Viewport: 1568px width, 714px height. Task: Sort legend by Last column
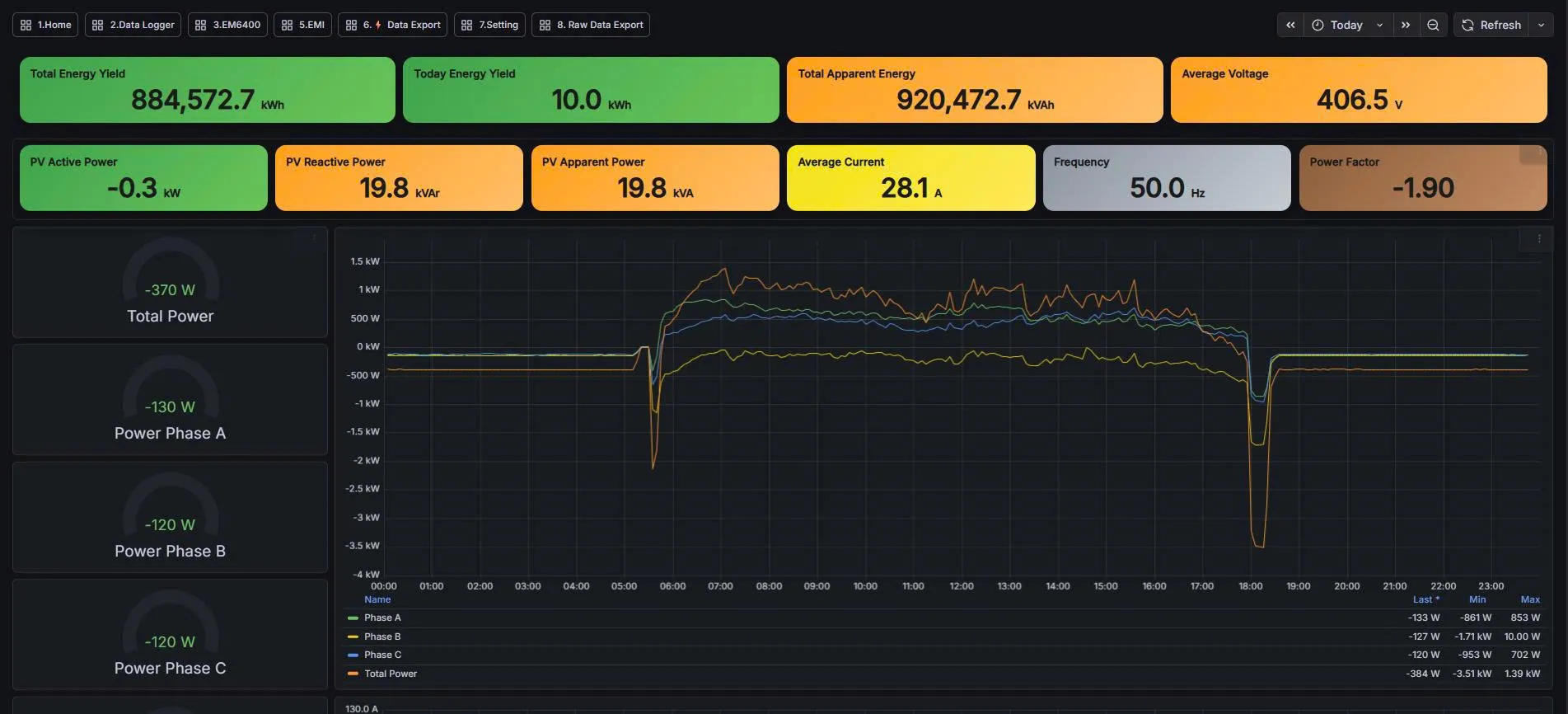coord(1425,599)
